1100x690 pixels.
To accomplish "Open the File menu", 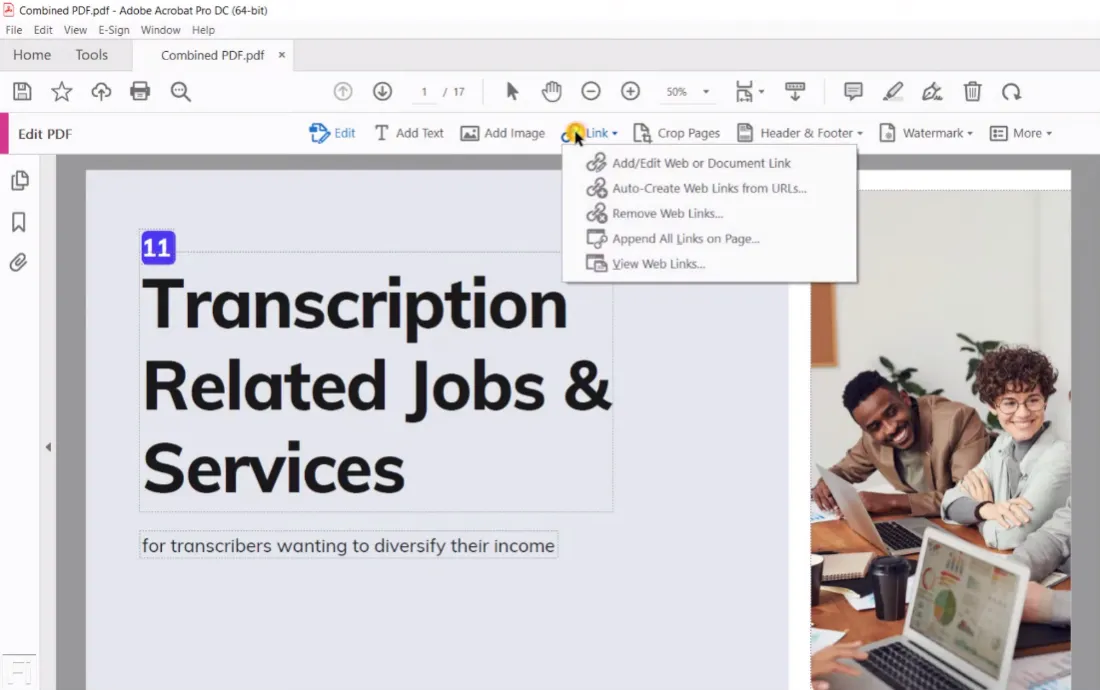I will (x=14, y=30).
